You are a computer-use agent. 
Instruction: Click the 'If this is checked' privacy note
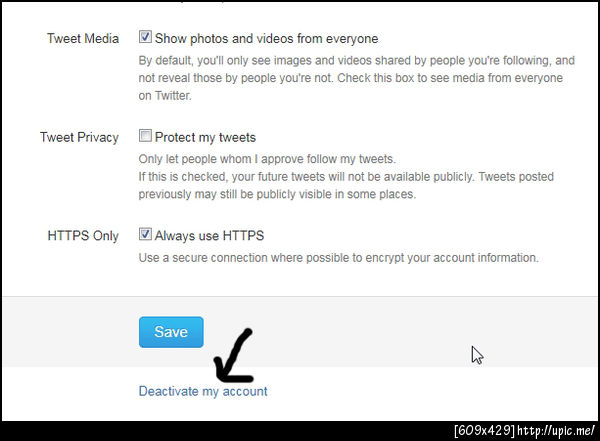tap(346, 185)
